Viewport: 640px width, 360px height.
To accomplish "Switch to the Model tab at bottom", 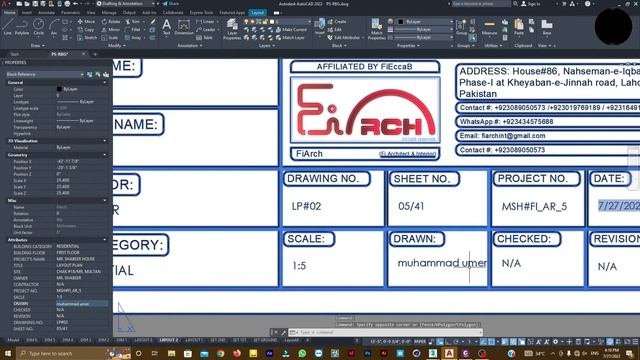I will [13, 340].
